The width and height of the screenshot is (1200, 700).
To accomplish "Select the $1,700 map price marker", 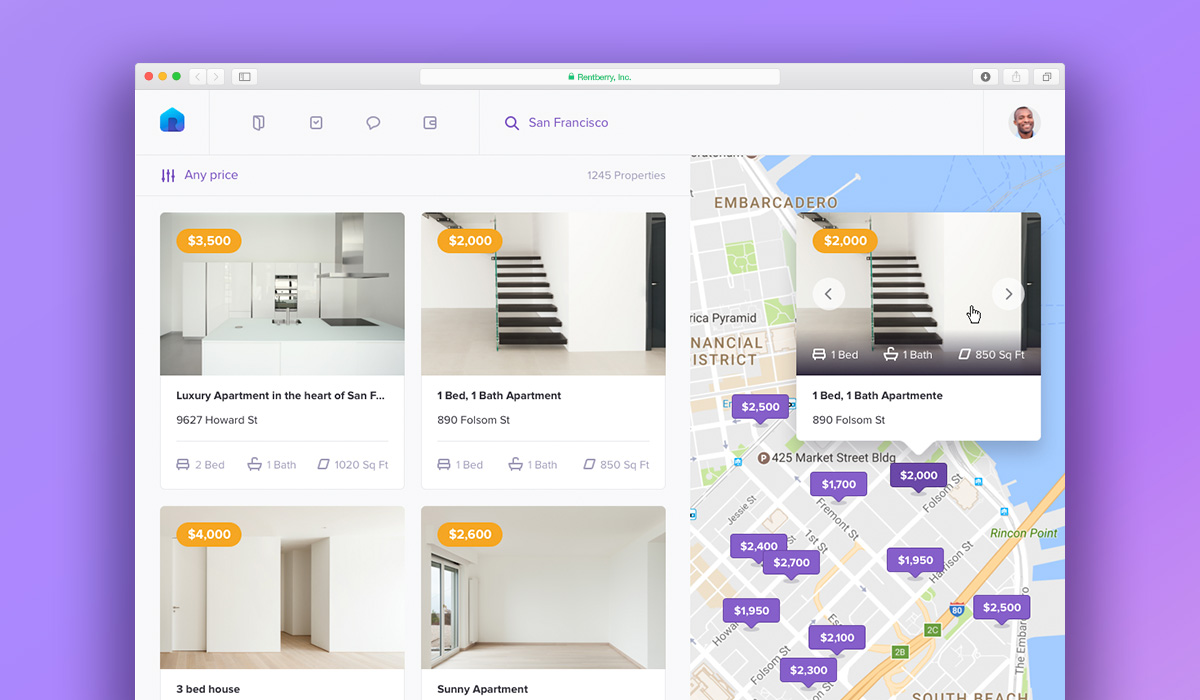I will click(838, 484).
